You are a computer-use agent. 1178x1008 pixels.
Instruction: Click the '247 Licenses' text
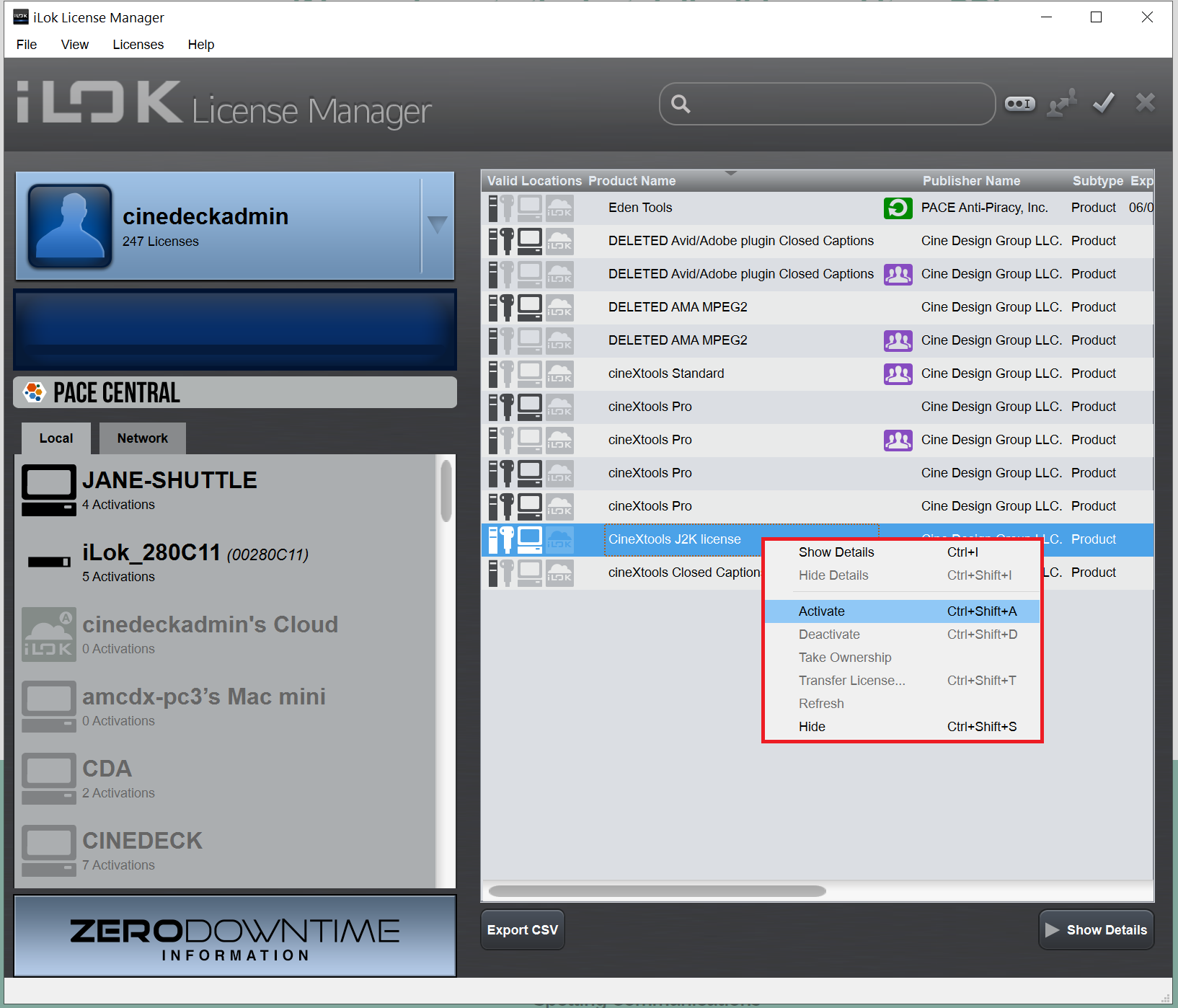pos(160,242)
